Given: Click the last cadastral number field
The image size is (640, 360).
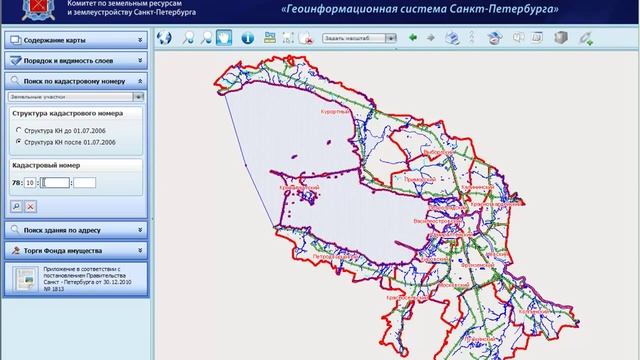Looking at the screenshot, I should (x=84, y=182).
